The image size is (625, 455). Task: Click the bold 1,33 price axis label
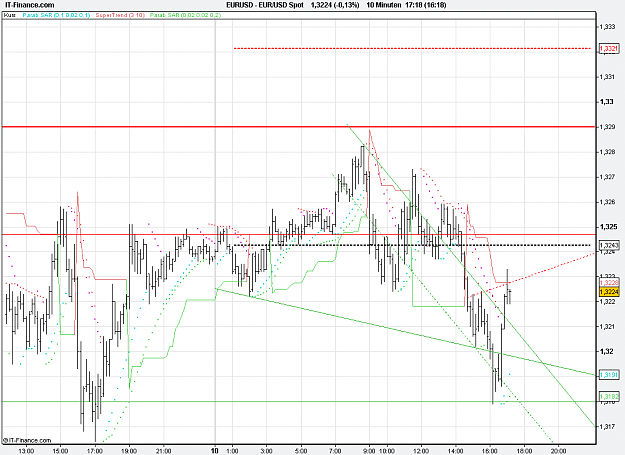point(607,102)
